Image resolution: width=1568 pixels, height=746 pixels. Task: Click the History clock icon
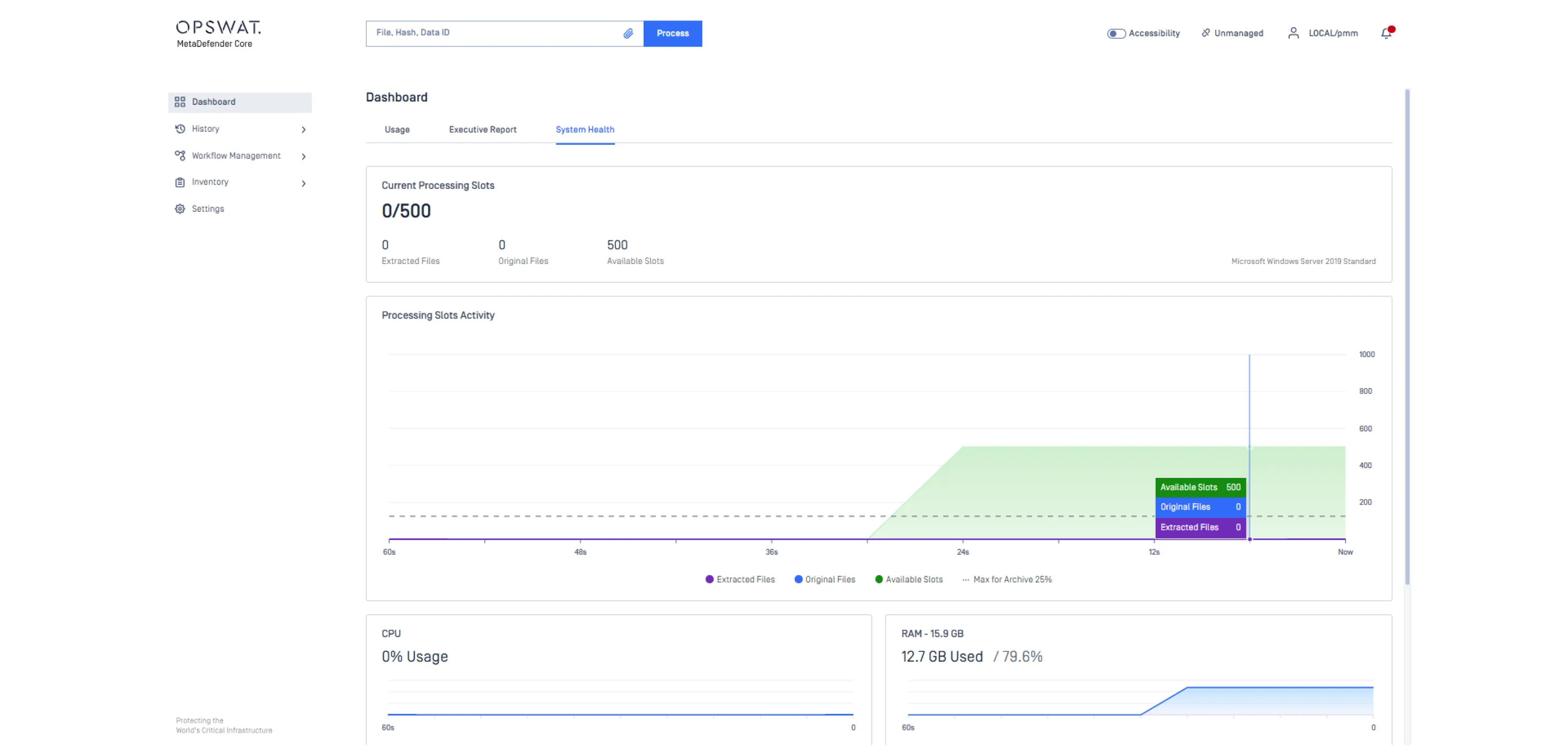point(180,129)
